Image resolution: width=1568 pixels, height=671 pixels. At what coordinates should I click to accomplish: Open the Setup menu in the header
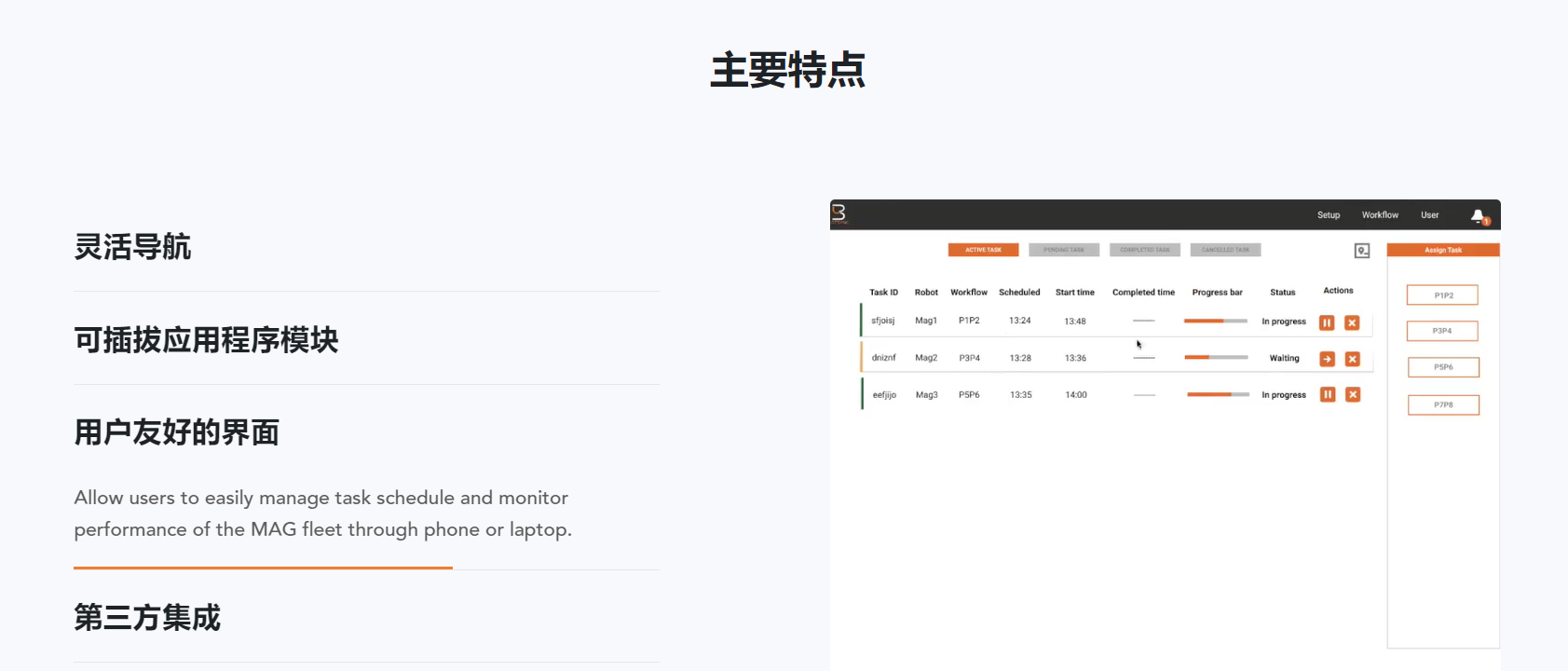tap(1328, 215)
